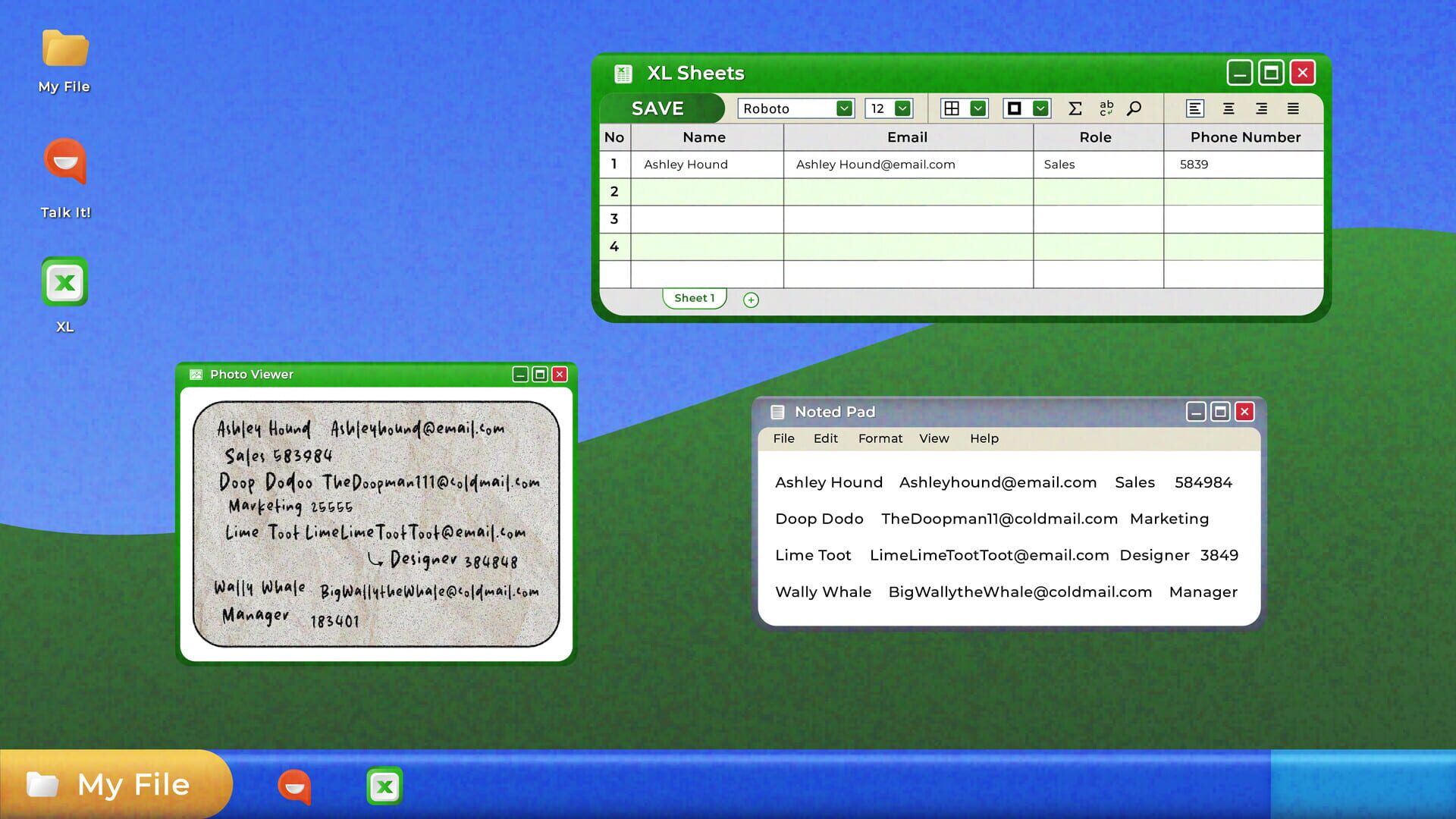Screen dimensions: 1456x819
Task: Launch Talk It! from the desktop
Action: [65, 162]
